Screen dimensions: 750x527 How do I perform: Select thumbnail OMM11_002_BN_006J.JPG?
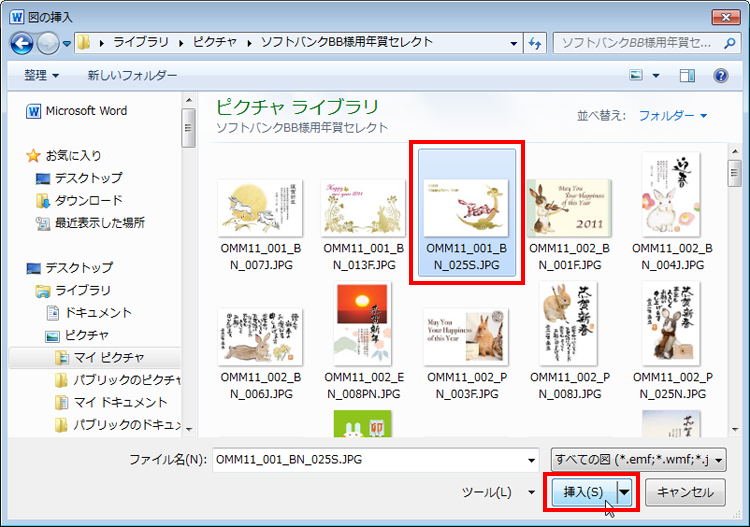coord(261,353)
